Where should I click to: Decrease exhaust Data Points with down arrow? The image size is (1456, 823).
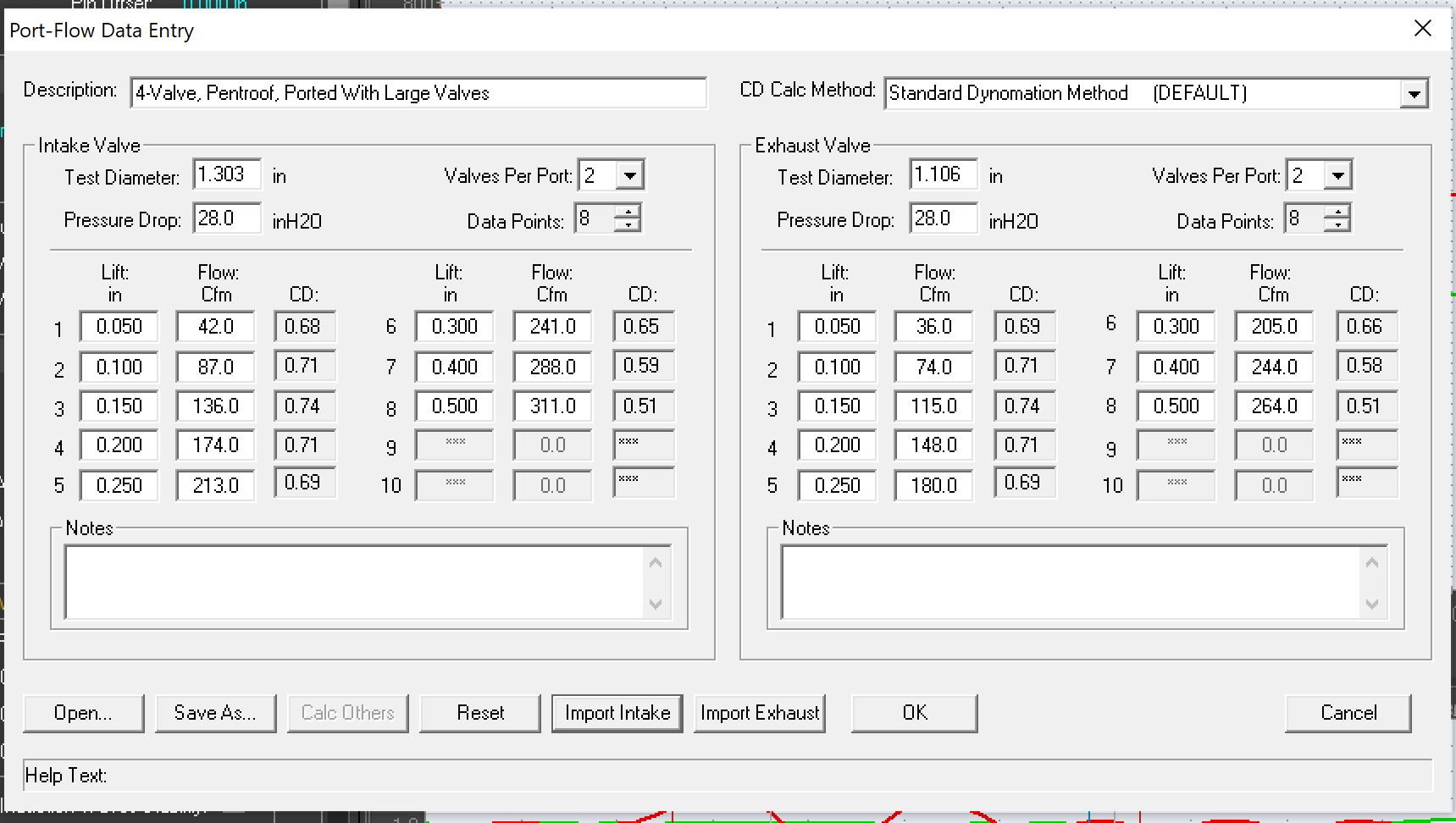(1337, 225)
